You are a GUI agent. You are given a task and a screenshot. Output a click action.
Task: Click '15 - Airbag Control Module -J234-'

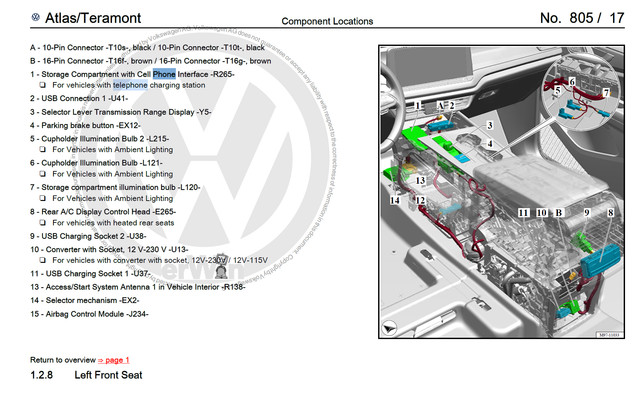pyautogui.click(x=89, y=314)
